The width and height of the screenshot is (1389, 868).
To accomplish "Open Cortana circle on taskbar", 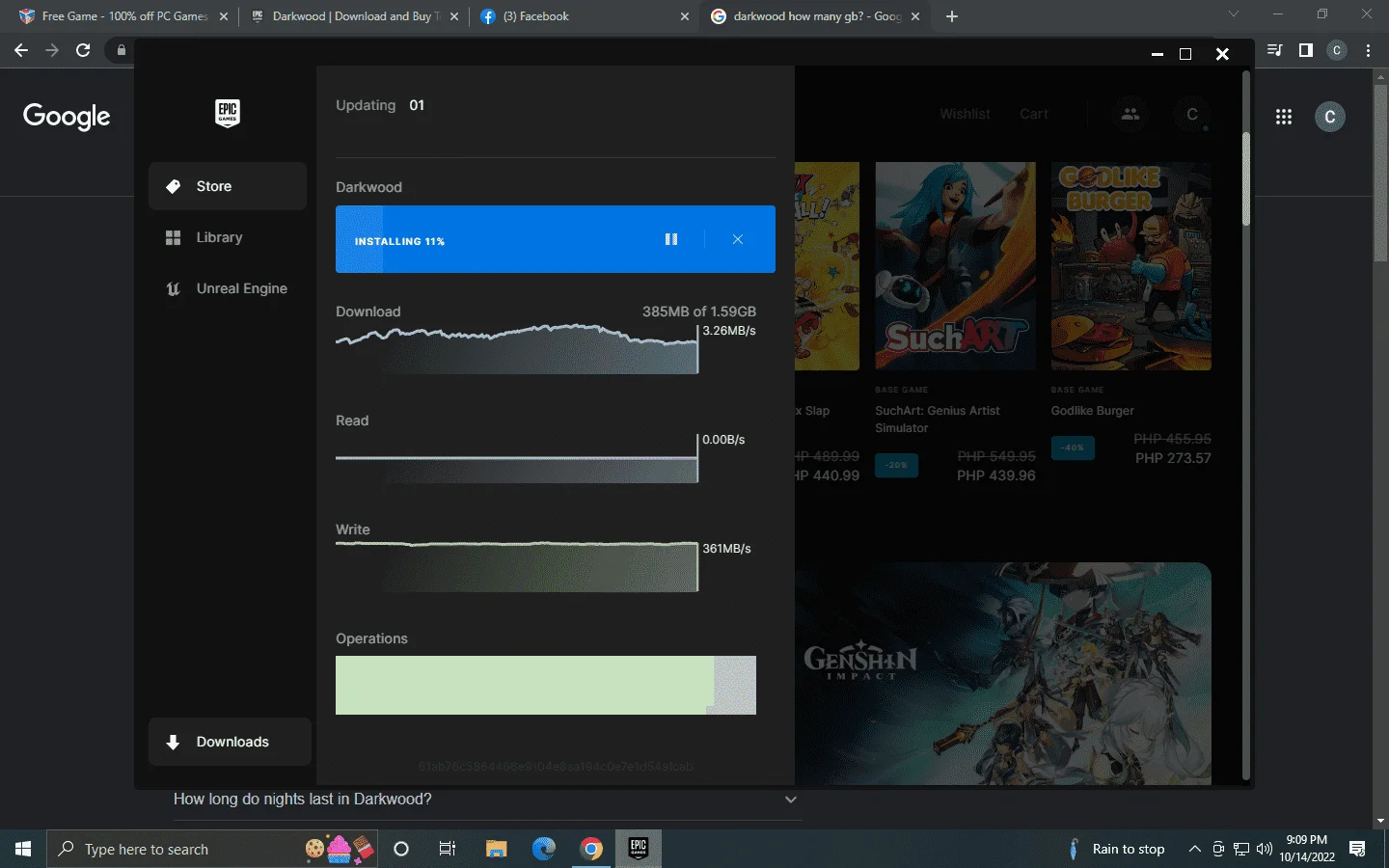I will point(401,849).
